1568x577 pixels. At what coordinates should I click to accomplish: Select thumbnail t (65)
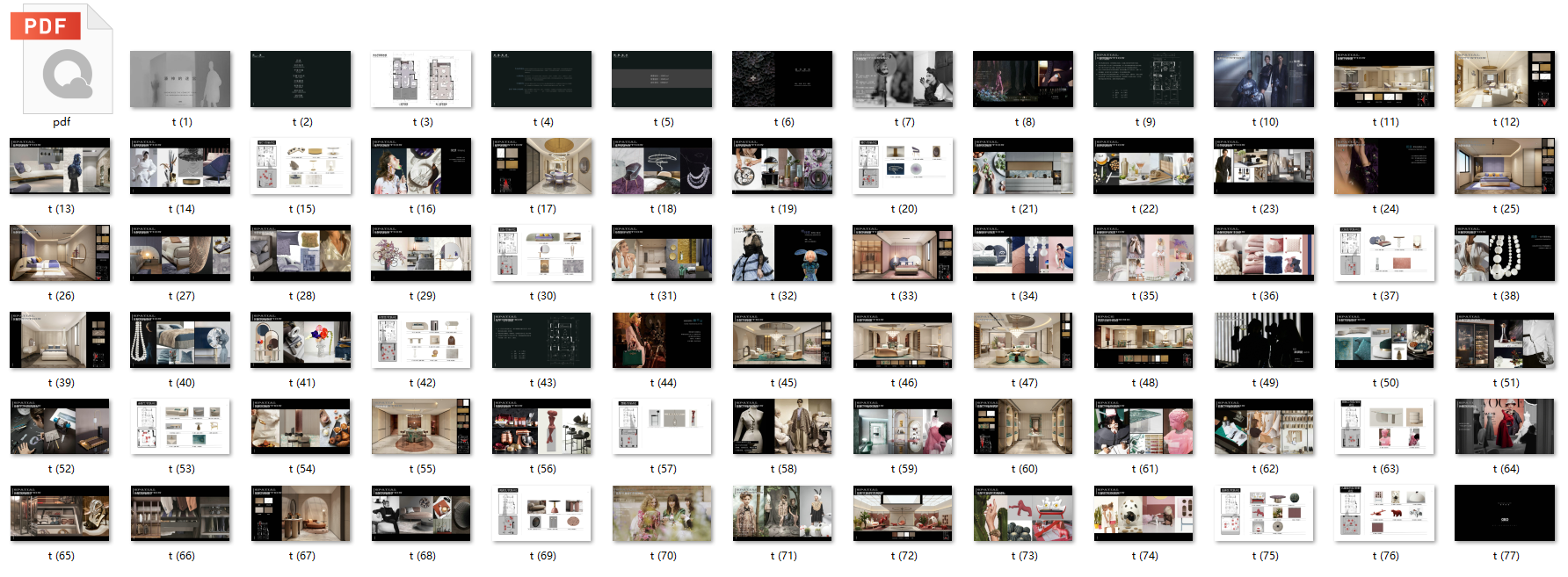pyautogui.click(x=60, y=513)
